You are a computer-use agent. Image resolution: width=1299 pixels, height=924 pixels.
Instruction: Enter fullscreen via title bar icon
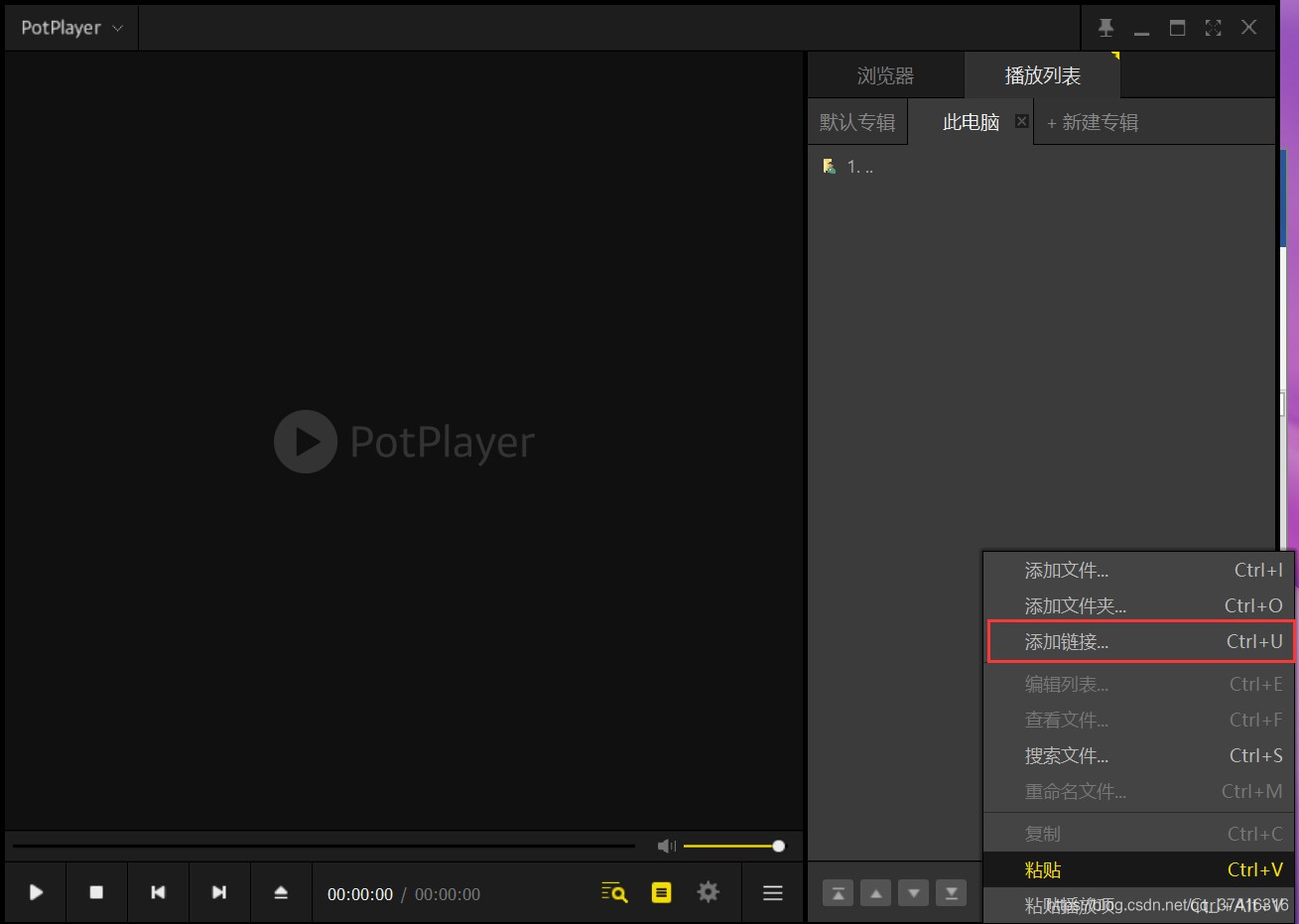(x=1213, y=28)
